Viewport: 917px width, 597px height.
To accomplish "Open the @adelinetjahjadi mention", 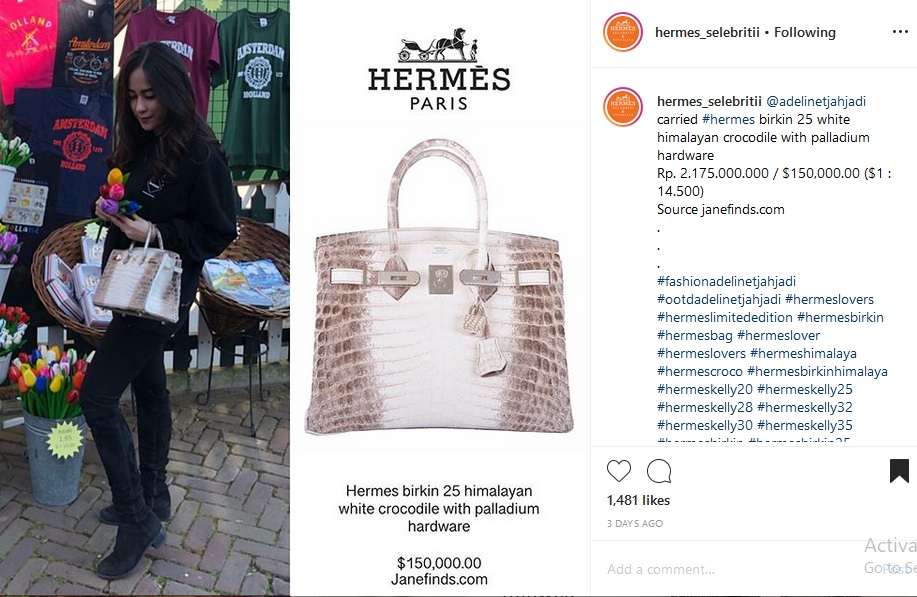I will (x=816, y=101).
